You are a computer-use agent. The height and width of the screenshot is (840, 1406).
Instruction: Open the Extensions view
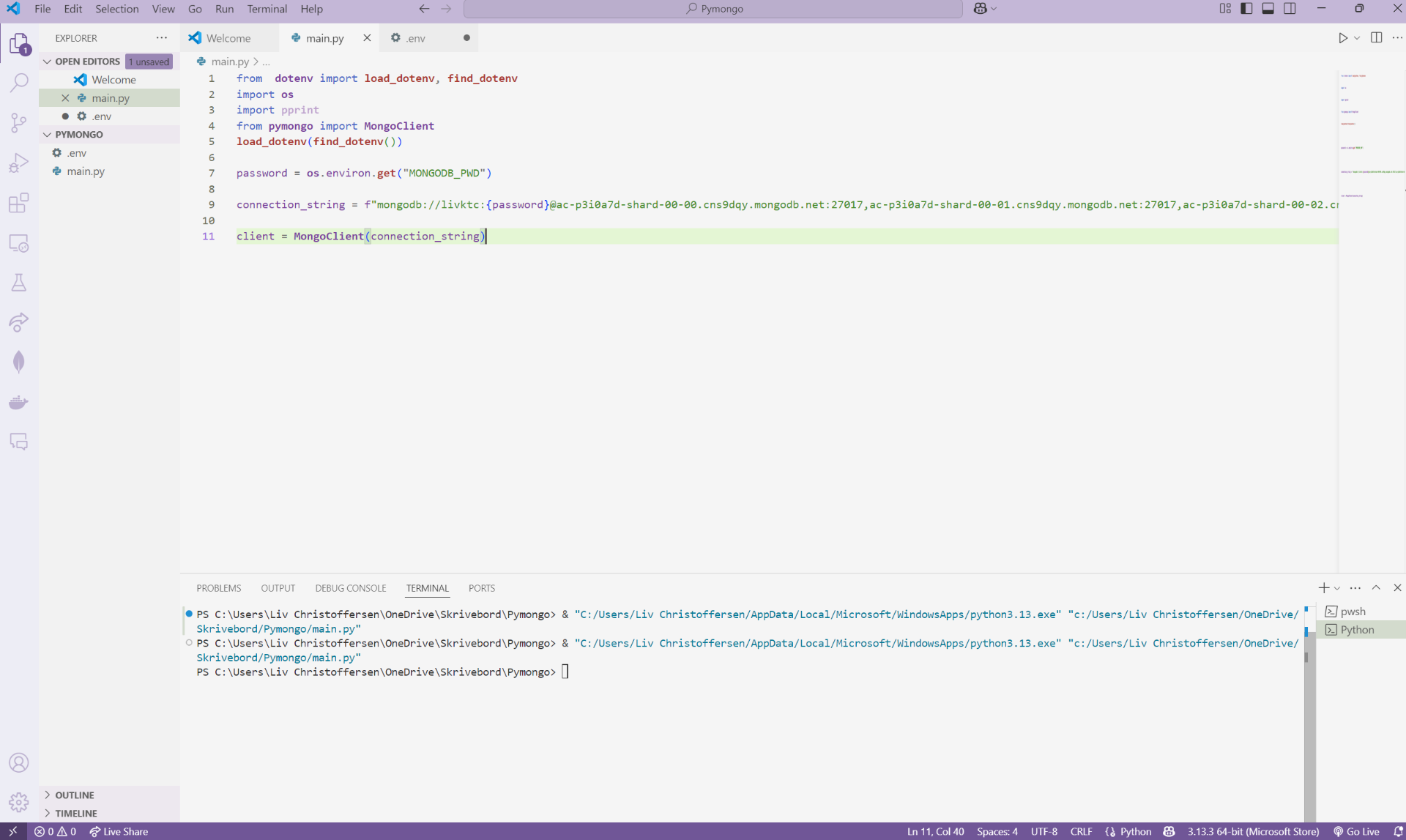click(19, 203)
